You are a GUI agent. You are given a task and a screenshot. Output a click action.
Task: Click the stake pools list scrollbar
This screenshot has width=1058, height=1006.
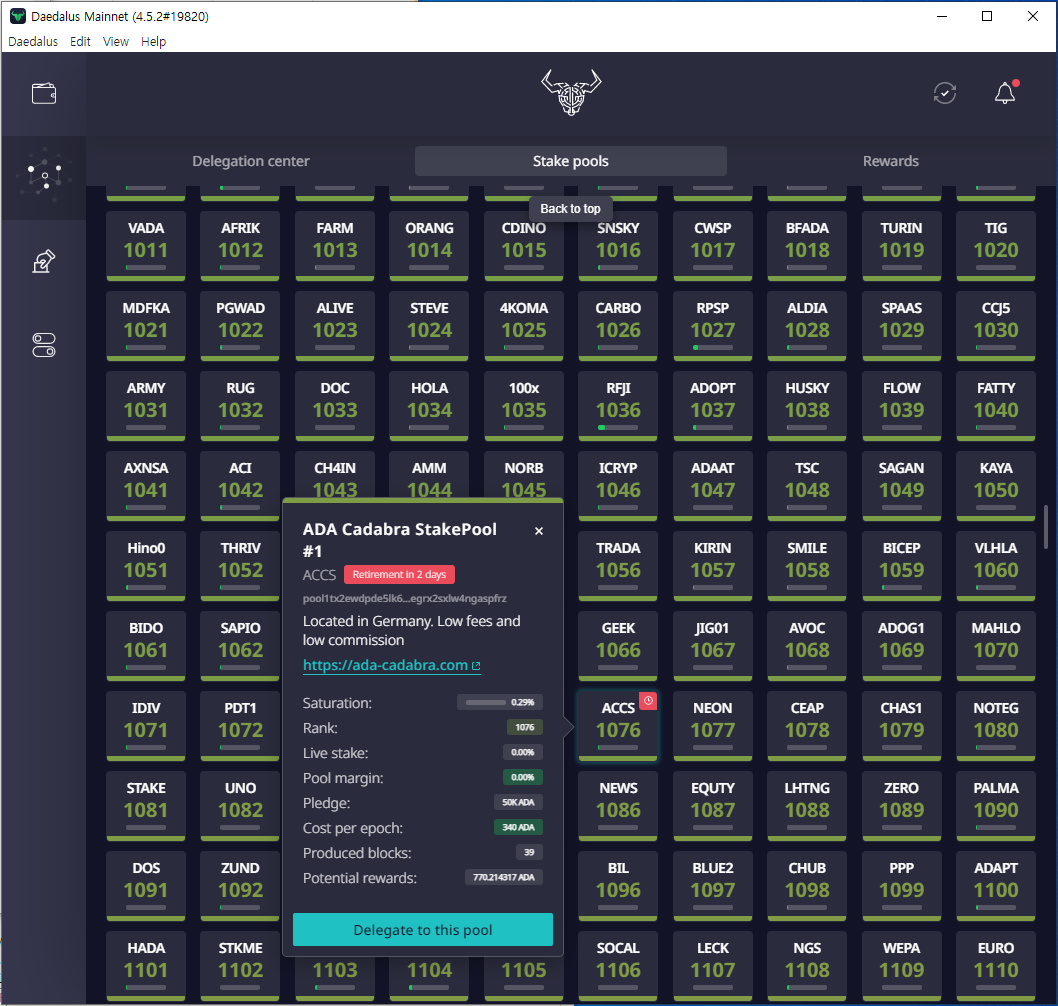[x=1046, y=526]
